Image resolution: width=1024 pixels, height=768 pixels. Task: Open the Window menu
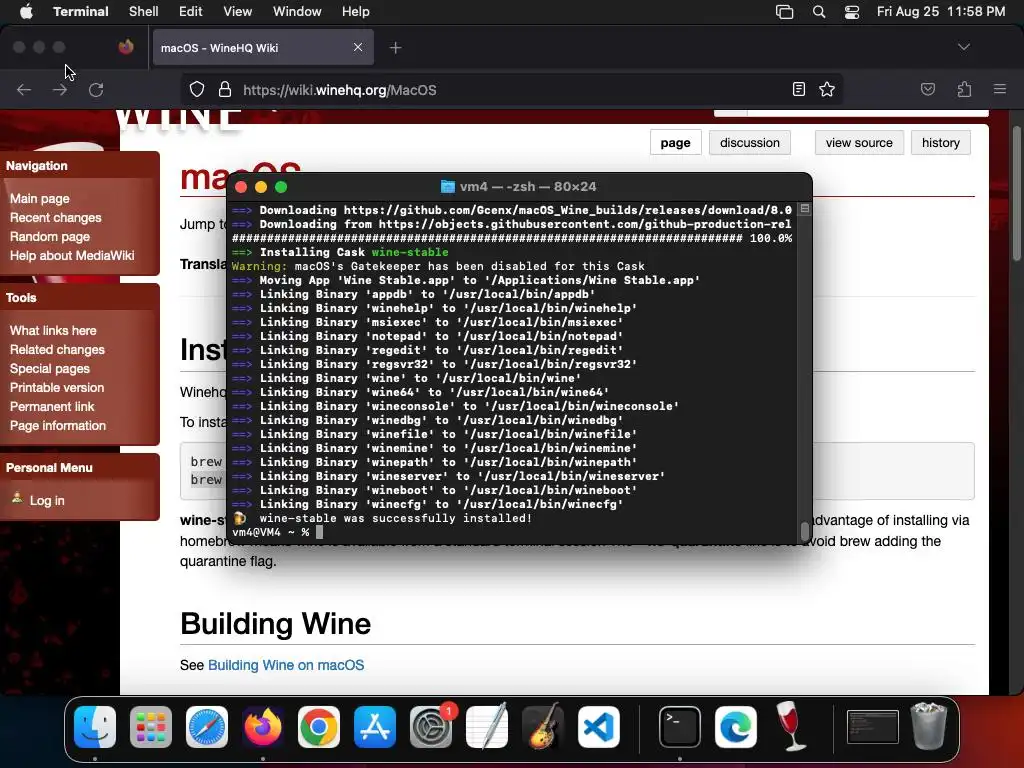(x=297, y=12)
